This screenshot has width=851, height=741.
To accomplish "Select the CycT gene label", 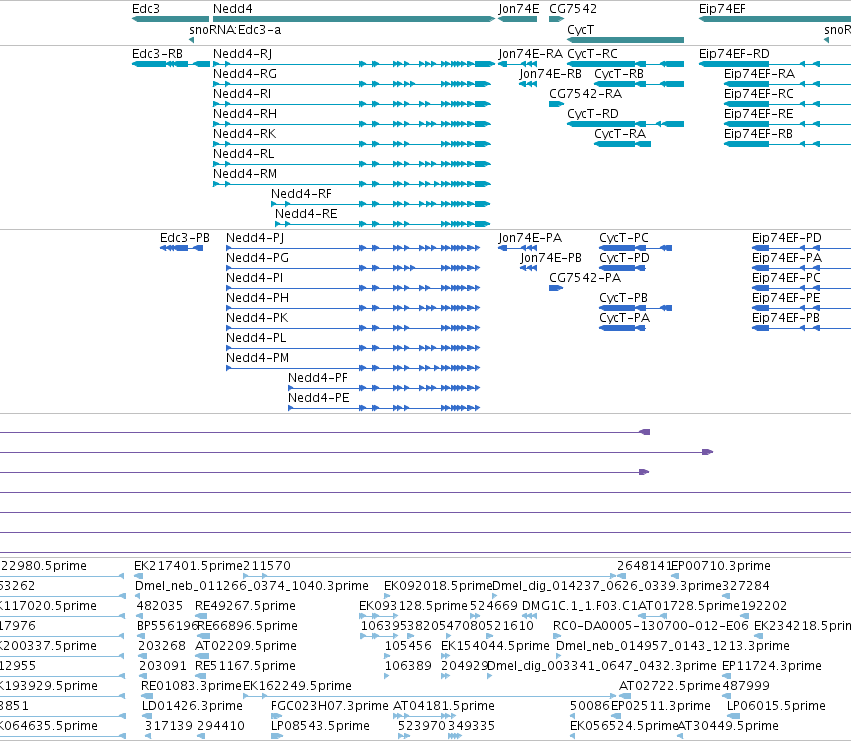I will tap(580, 29).
